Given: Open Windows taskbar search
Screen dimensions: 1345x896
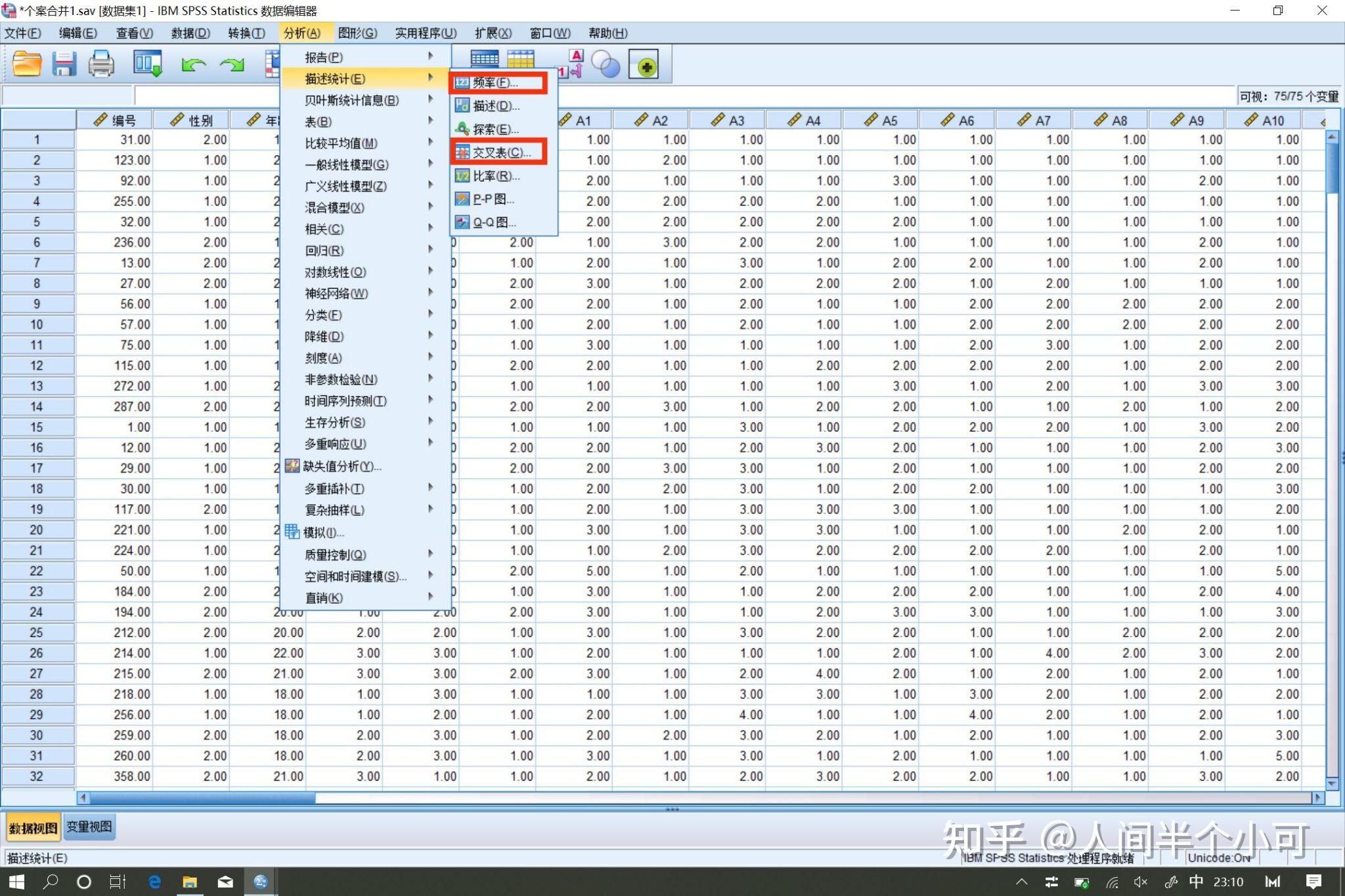Looking at the screenshot, I should click(51, 882).
